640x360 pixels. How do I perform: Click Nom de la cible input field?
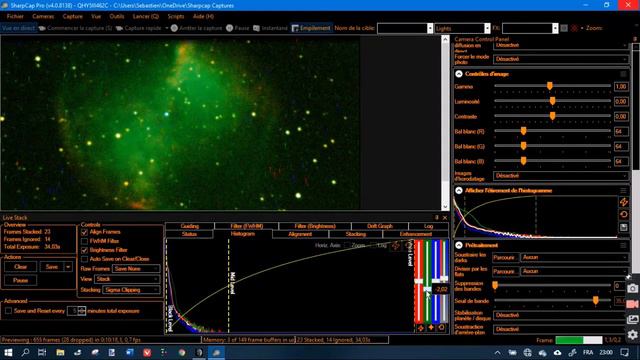(402, 28)
